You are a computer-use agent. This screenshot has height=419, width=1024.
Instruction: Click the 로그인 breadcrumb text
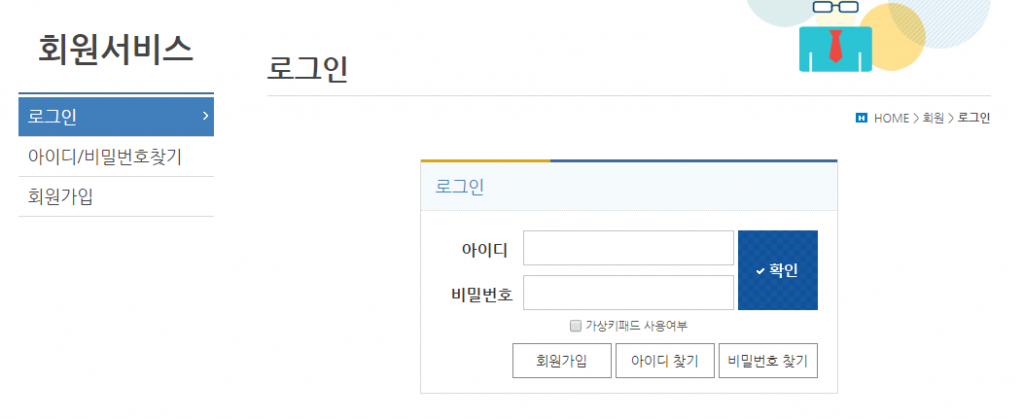click(x=973, y=118)
